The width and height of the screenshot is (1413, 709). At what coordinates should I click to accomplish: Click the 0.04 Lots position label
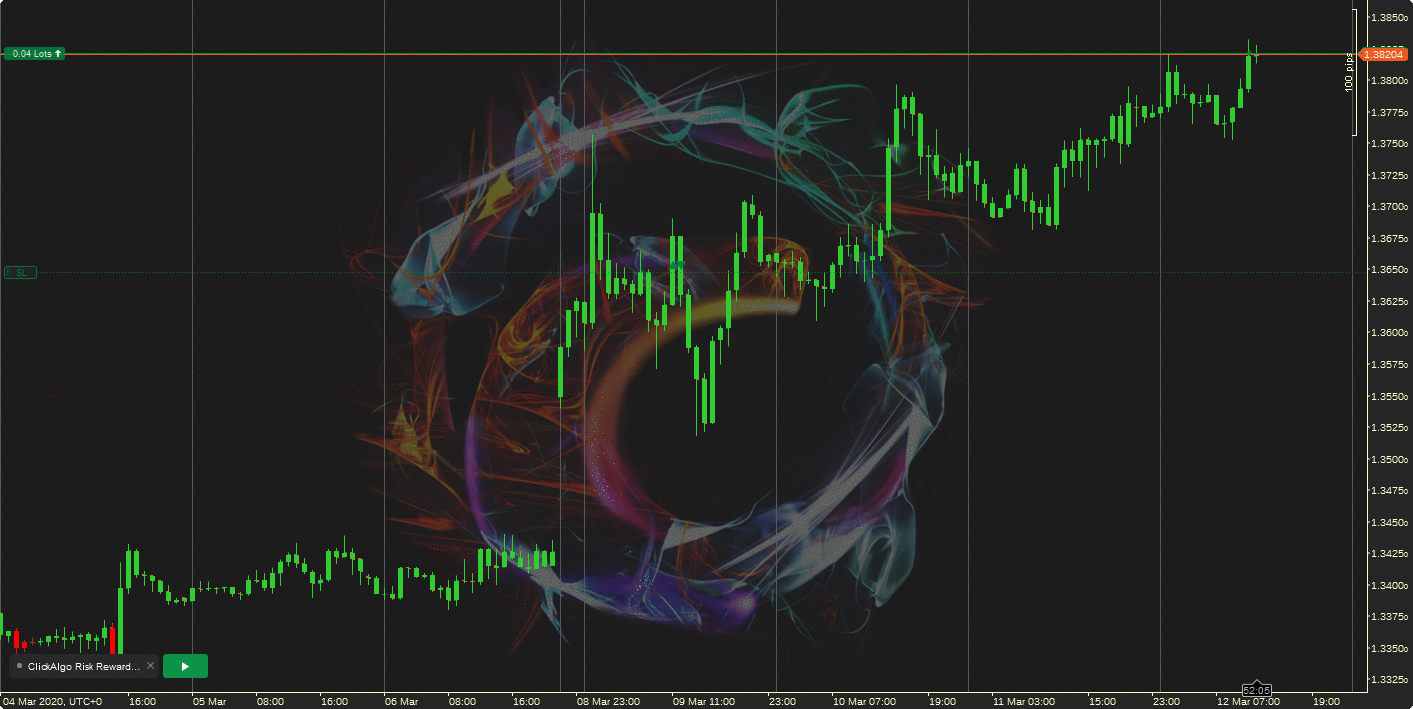click(34, 54)
